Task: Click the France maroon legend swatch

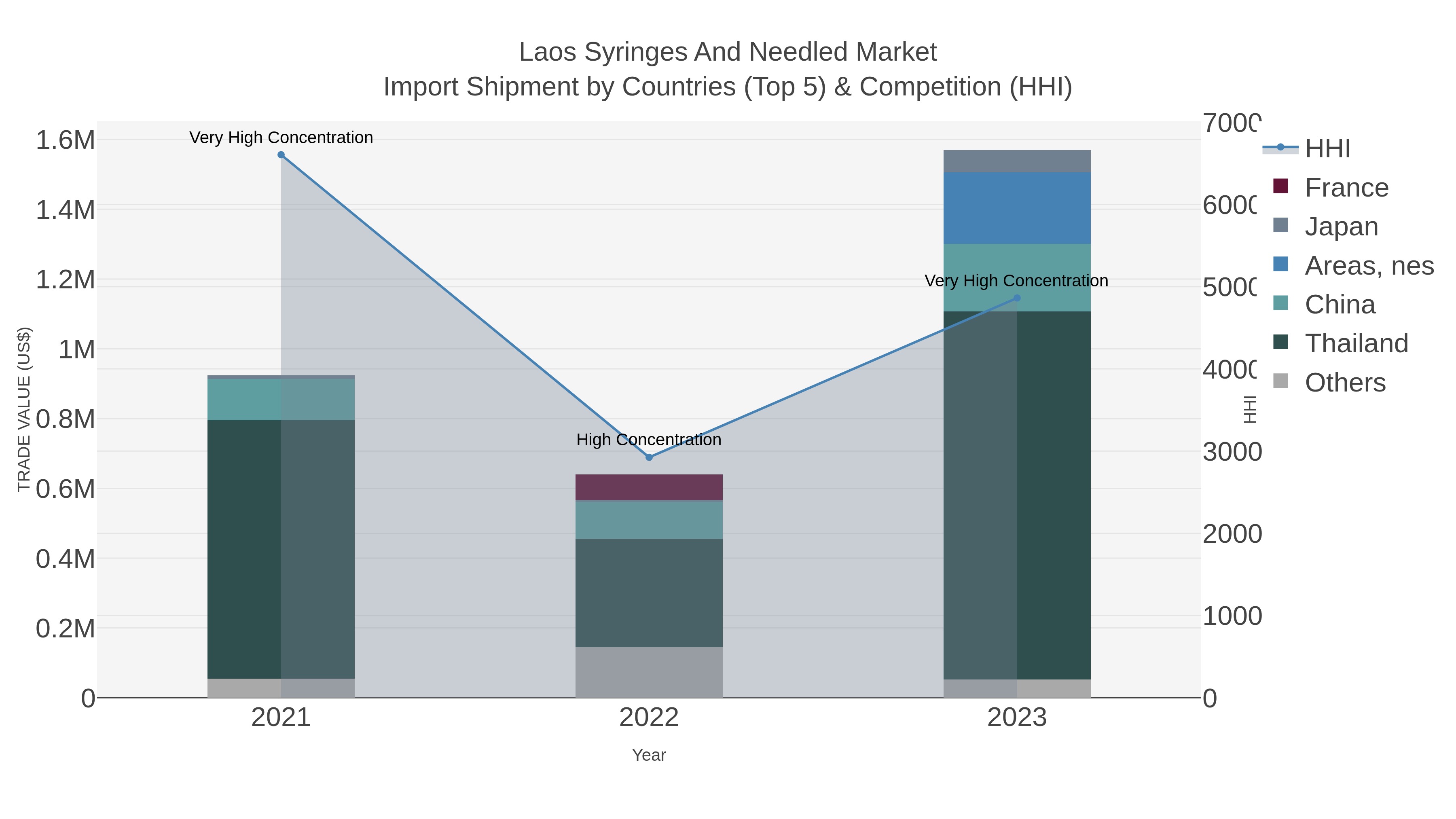Action: [1281, 186]
